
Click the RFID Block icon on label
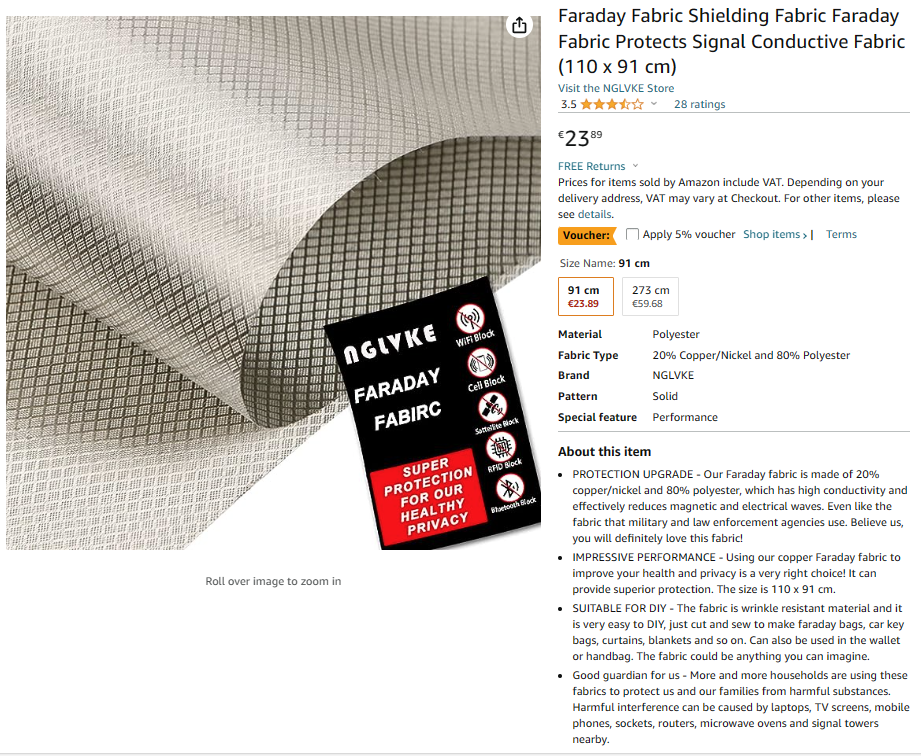coord(501,448)
